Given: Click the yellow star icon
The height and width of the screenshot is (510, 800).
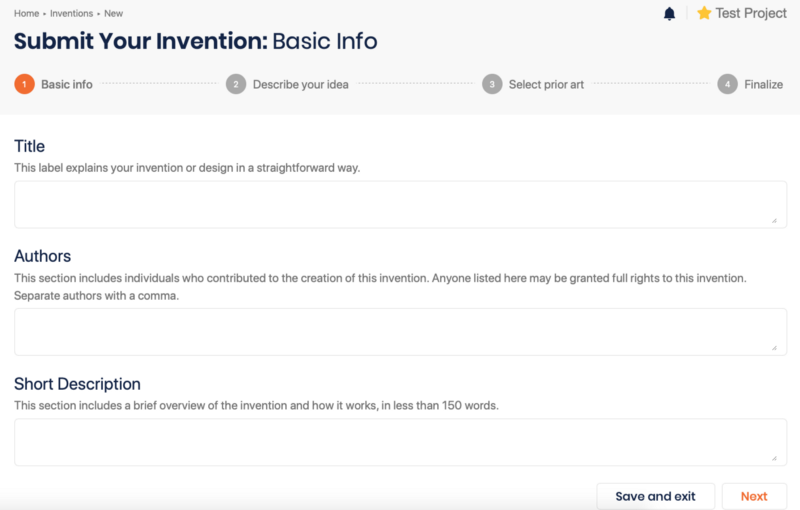Looking at the screenshot, I should click(x=704, y=13).
